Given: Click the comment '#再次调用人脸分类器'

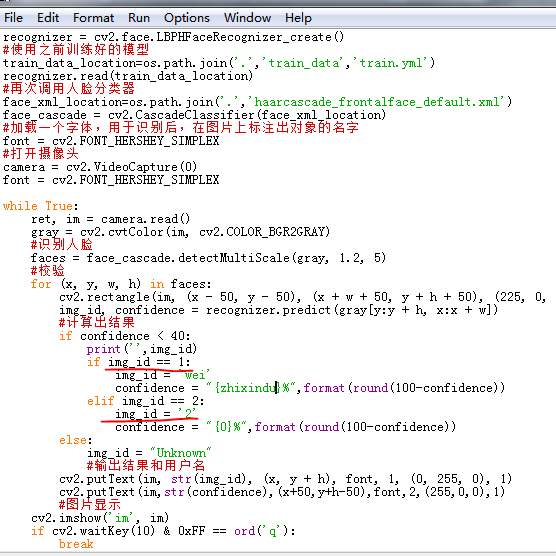Looking at the screenshot, I should click(69, 89).
